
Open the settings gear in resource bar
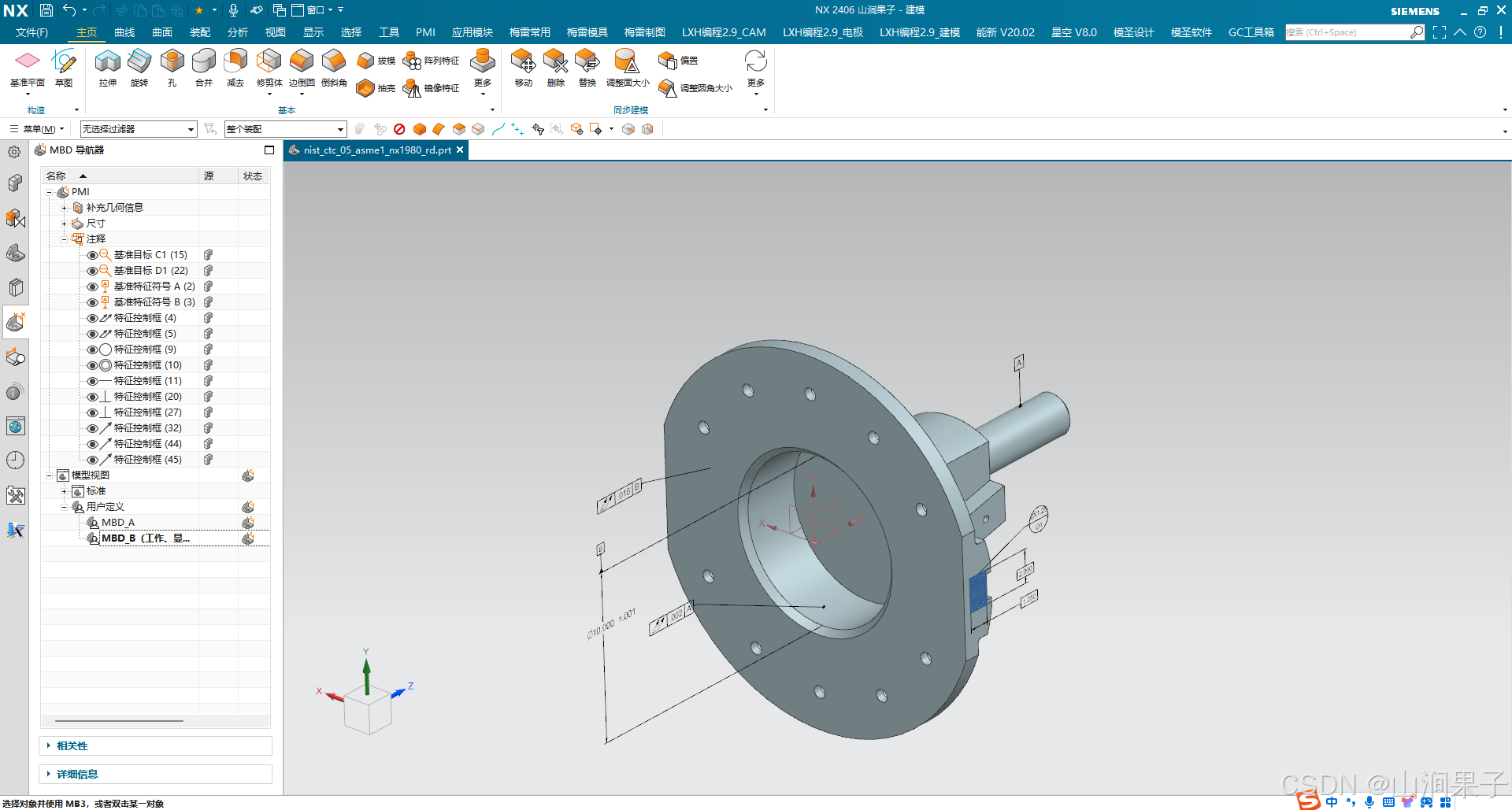[14, 152]
